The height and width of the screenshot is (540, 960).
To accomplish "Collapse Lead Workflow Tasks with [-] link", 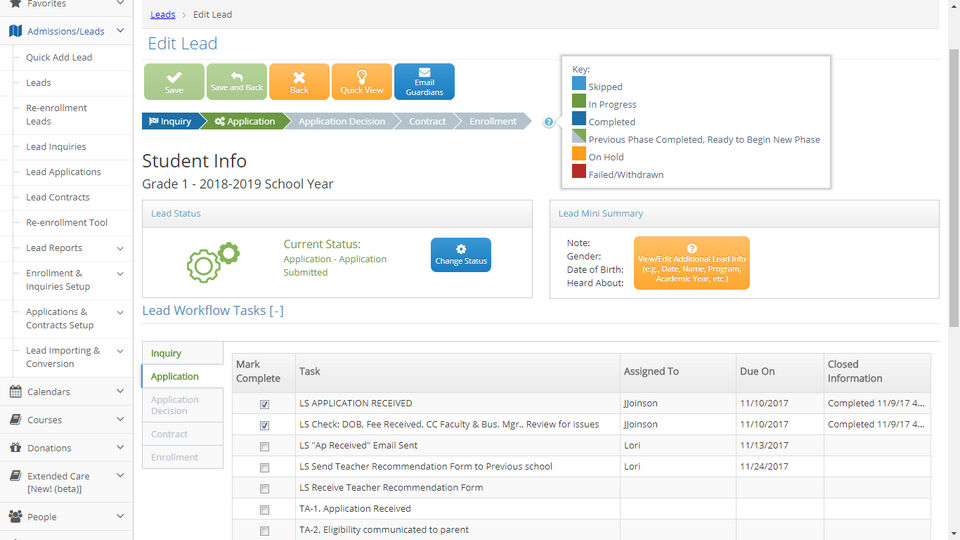I will (276, 311).
